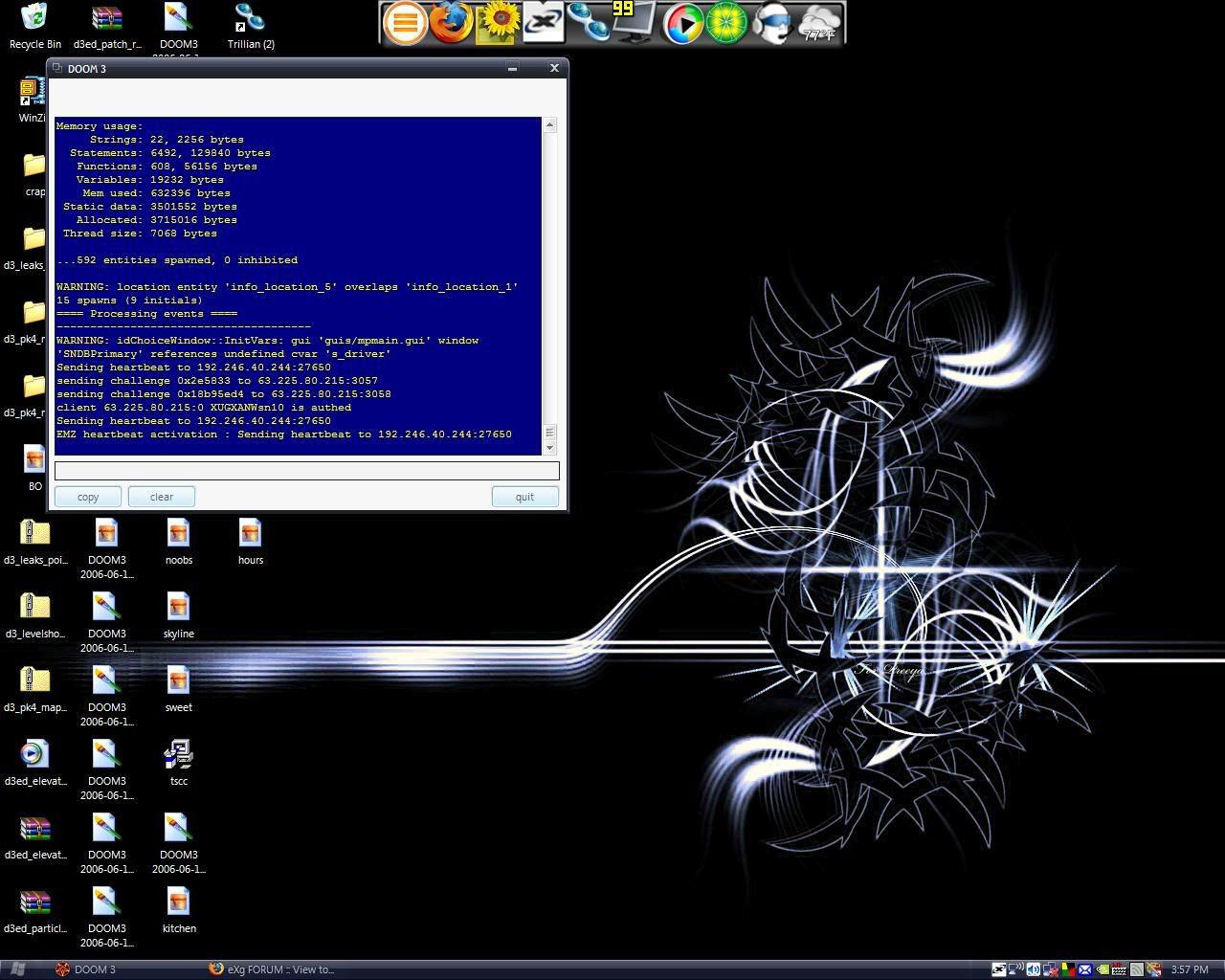Click the Windows Start button

pos(17,969)
